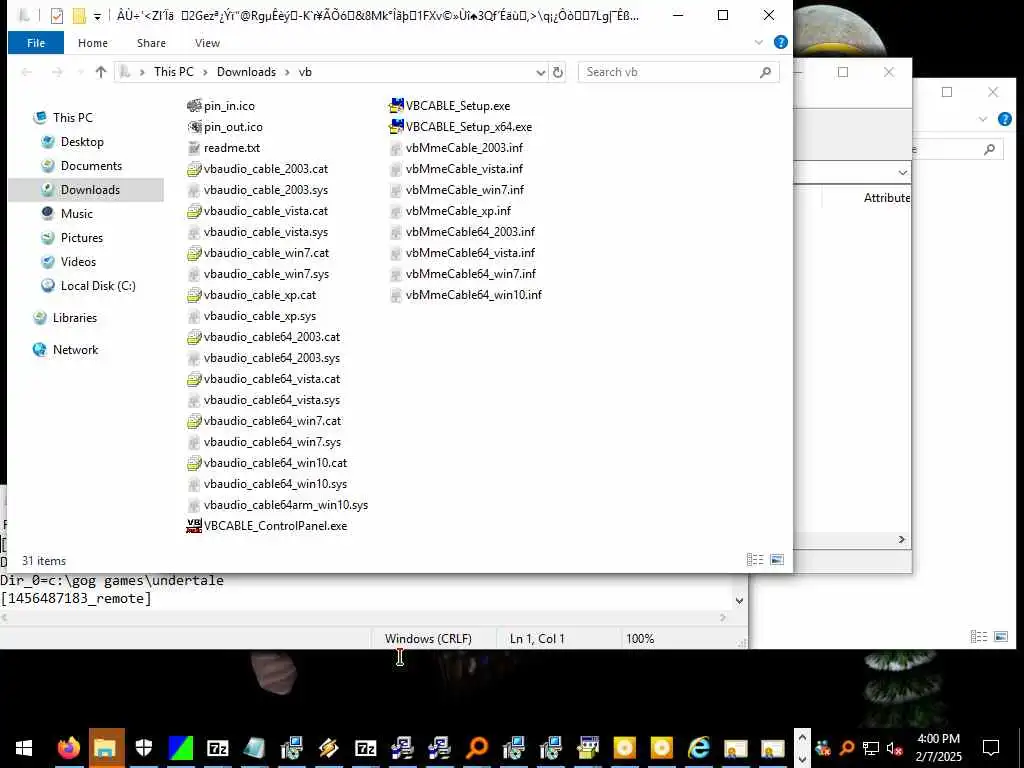Screen dimensions: 1024x768
Task: Open Customize Quick Access Toolbar dropdown
Action: tap(97, 16)
